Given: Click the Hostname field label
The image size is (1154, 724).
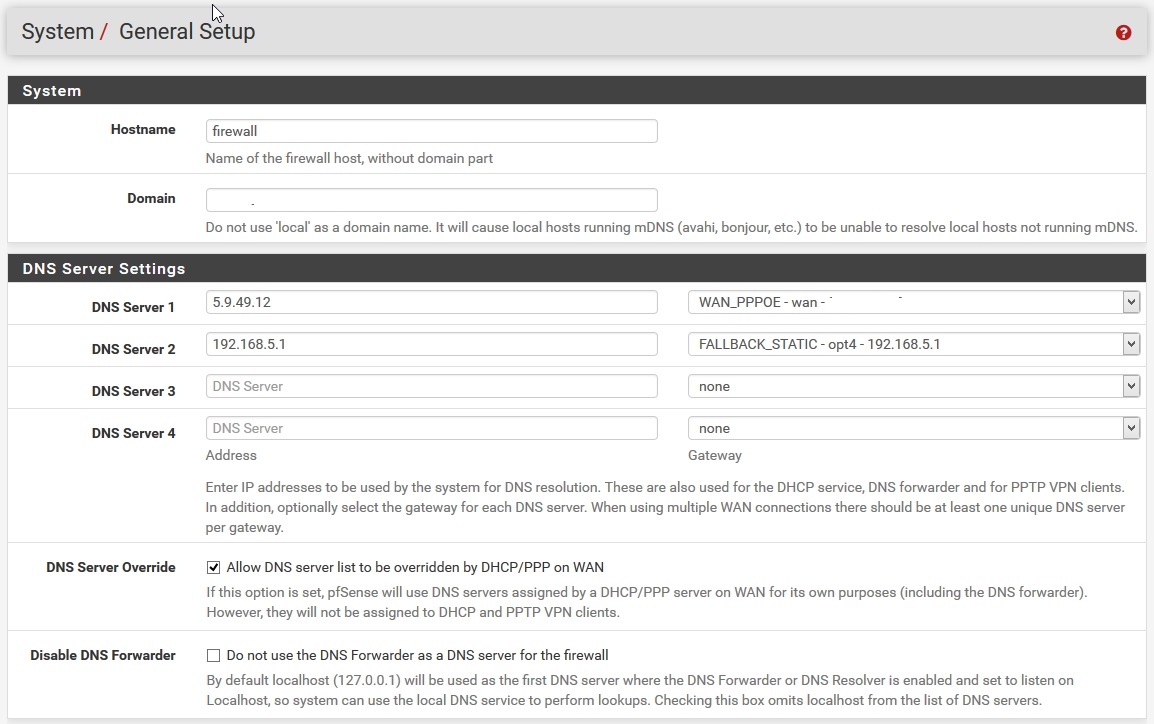Looking at the screenshot, I should 143,130.
